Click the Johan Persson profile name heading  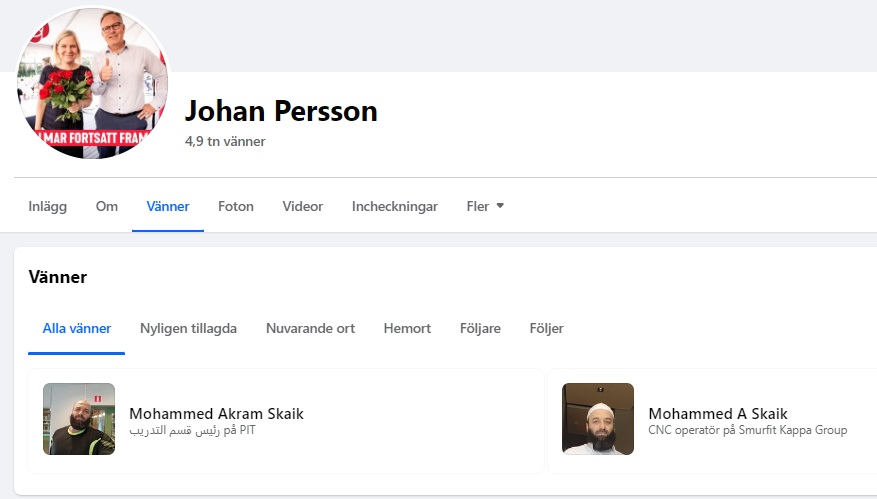(x=281, y=111)
